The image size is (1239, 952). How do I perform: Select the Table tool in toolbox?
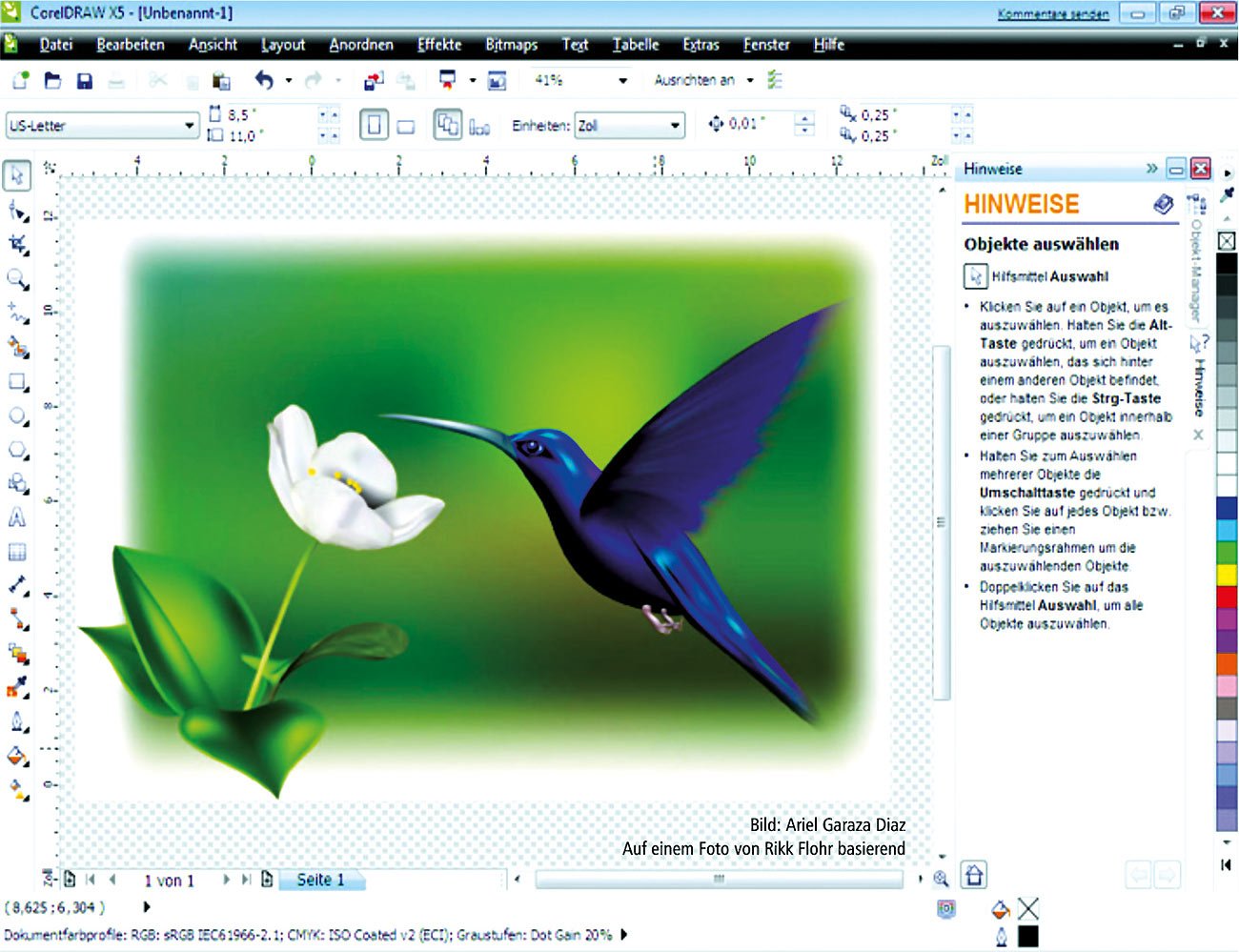click(x=17, y=552)
